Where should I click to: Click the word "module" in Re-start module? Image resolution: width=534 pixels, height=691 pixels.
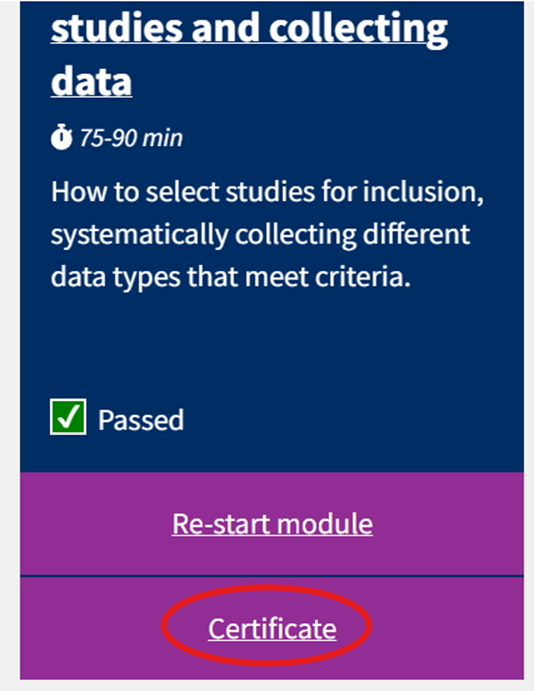click(x=325, y=524)
